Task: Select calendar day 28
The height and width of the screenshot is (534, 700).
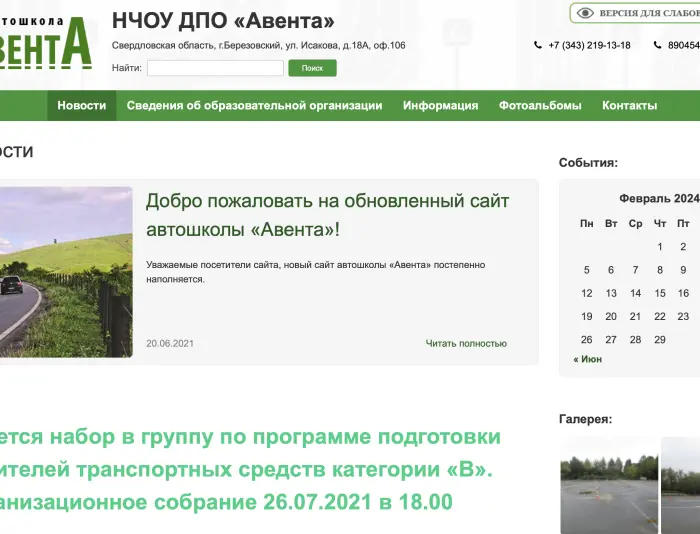Action: [635, 339]
